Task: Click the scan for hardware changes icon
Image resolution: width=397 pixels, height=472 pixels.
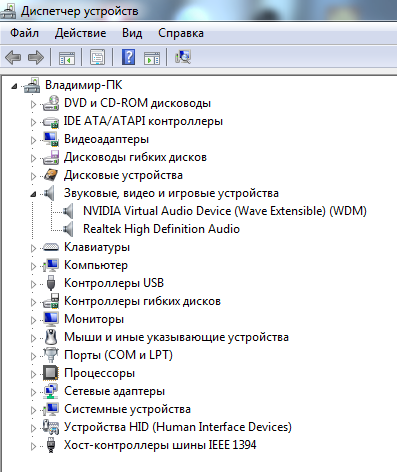Action: point(183,57)
